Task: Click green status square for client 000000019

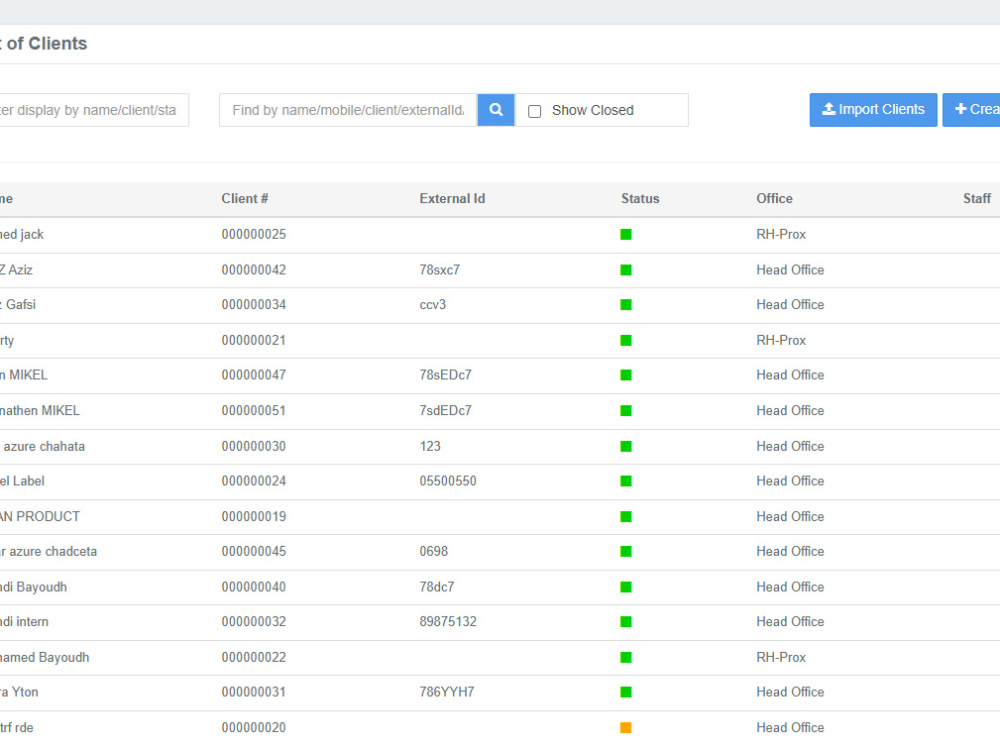Action: [x=626, y=517]
